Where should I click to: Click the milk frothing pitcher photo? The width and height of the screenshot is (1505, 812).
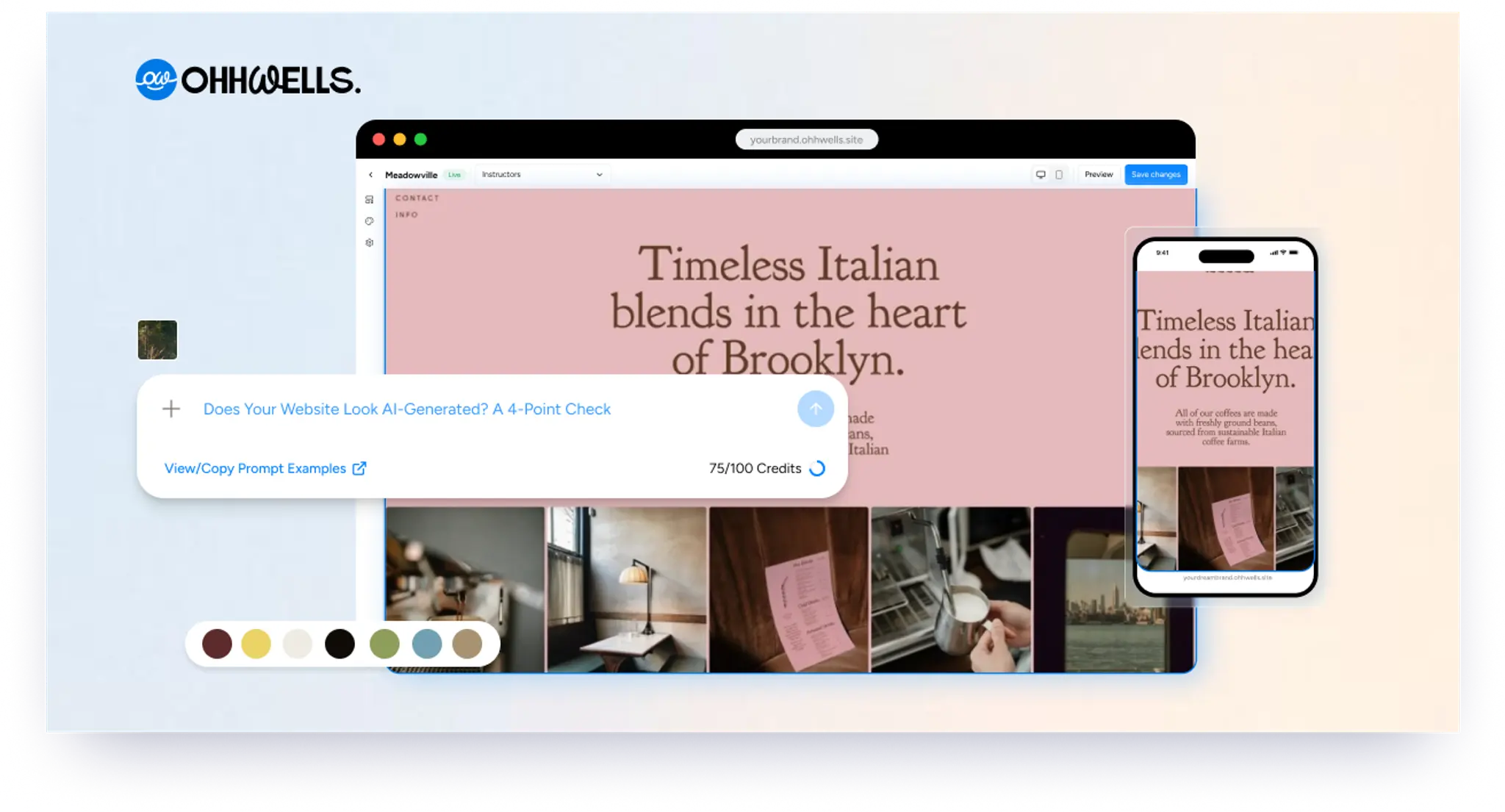pyautogui.click(x=951, y=589)
